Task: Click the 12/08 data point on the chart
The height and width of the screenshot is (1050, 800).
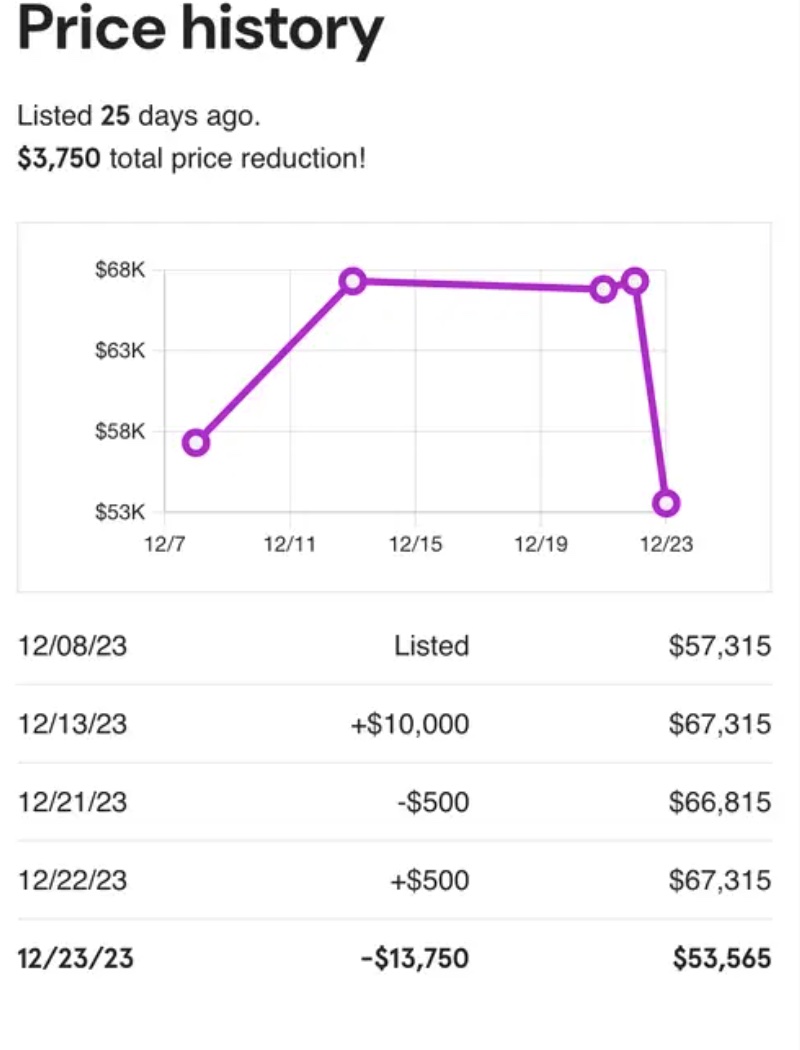Action: pos(196,442)
